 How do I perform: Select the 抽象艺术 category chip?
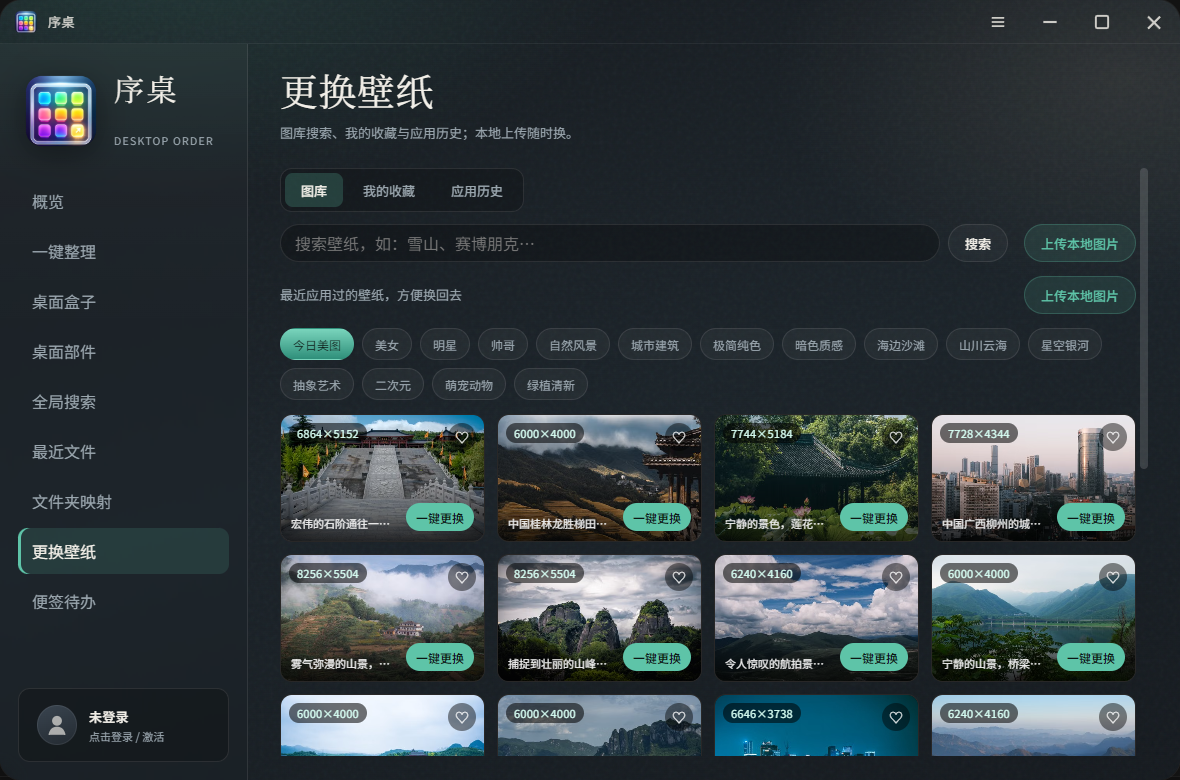317,385
